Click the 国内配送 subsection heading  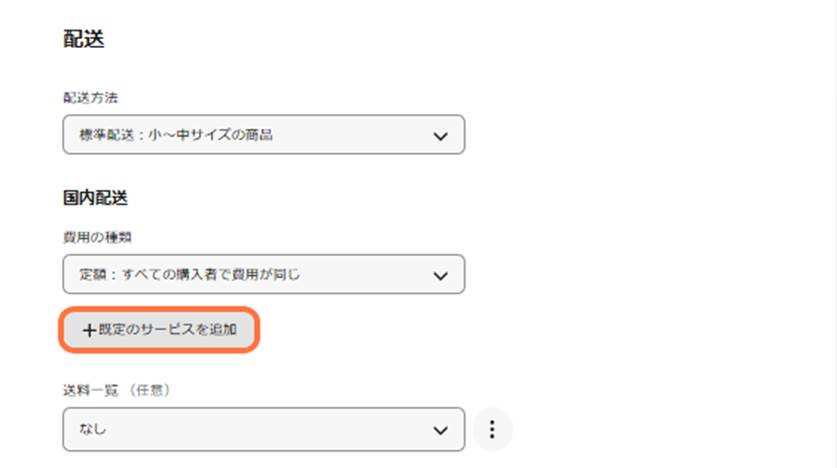96,198
